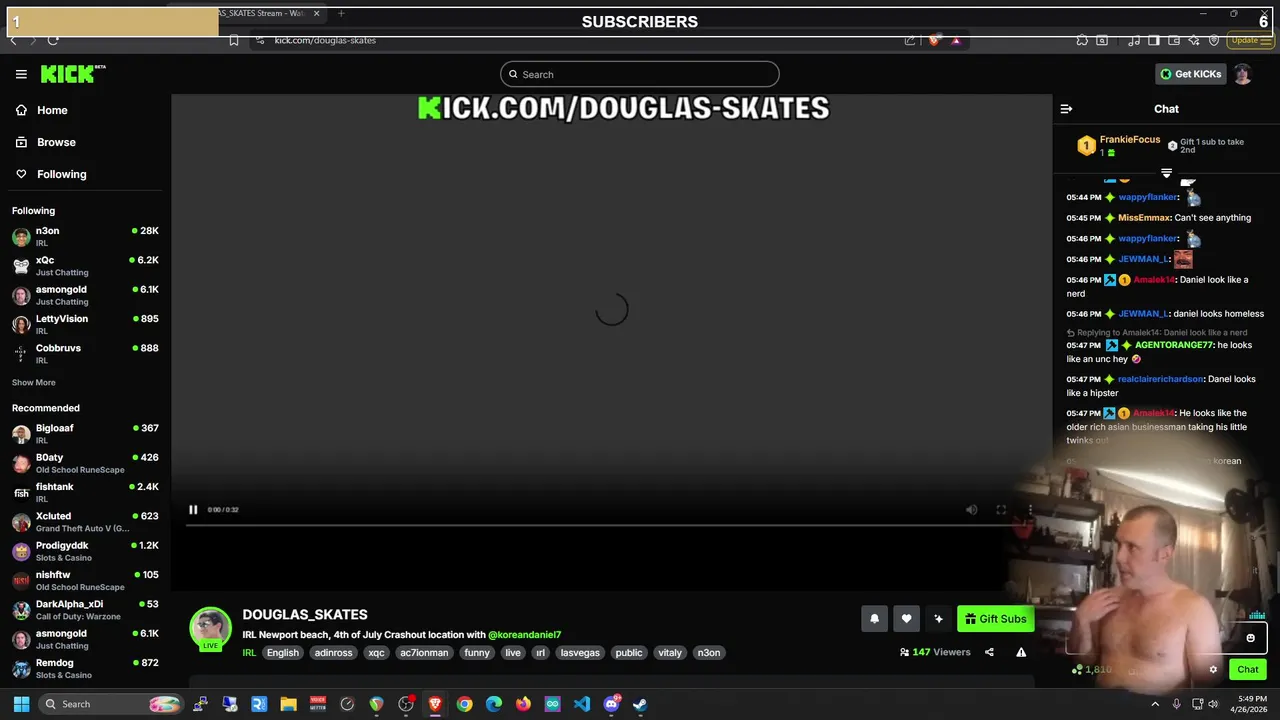Viewport: 1280px width, 720px height.
Task: Open Brave Shields lion icon
Action: (x=934, y=40)
